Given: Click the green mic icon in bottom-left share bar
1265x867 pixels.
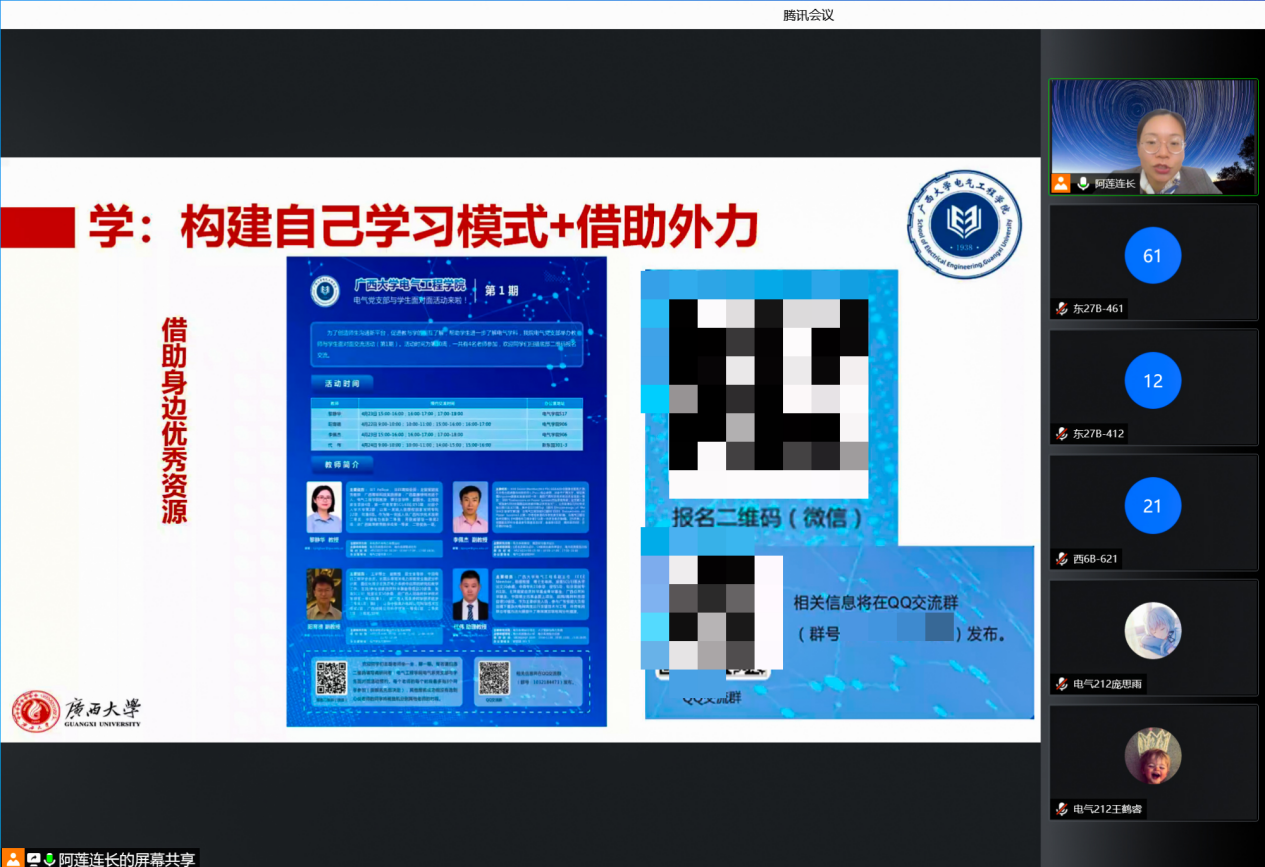Looking at the screenshot, I should (x=49, y=859).
